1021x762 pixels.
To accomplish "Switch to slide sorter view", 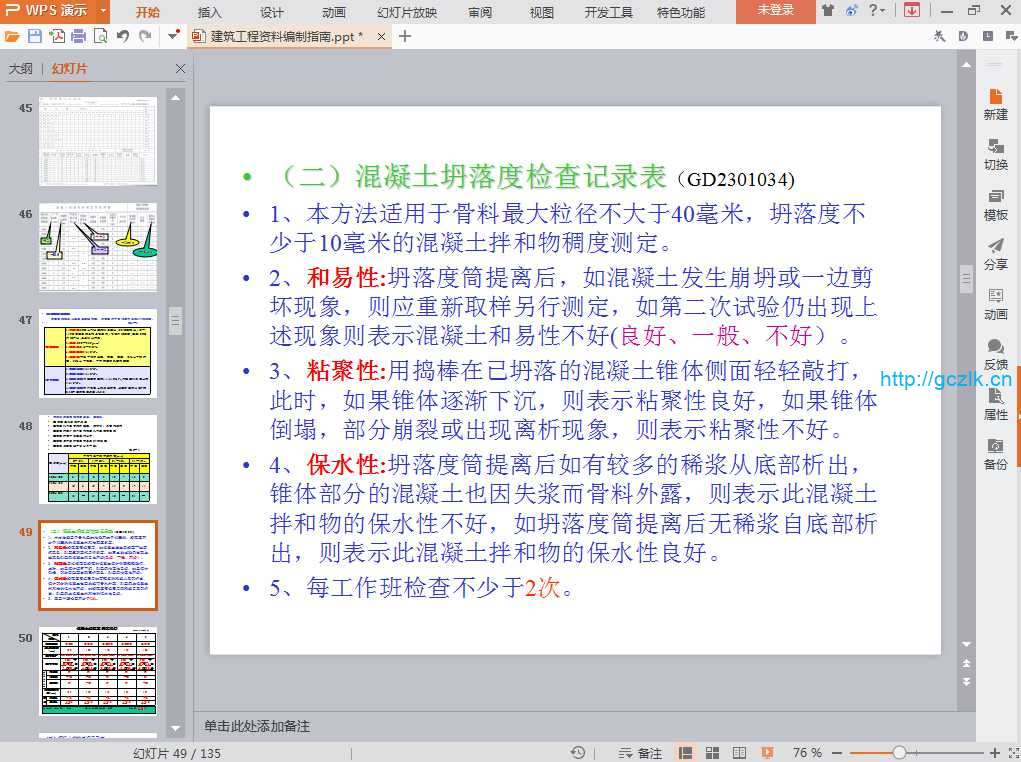I will point(713,752).
